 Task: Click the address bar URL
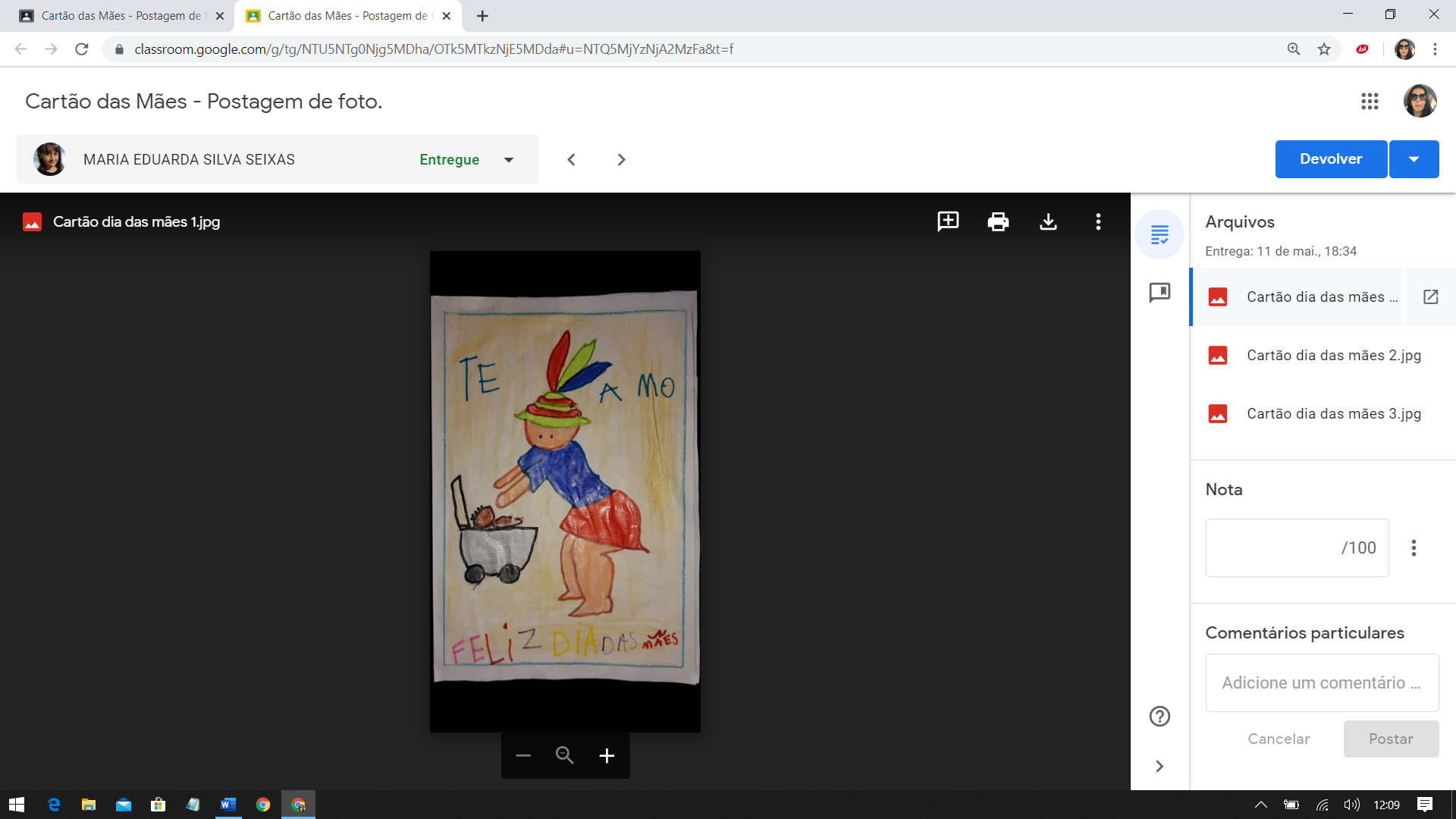pyautogui.click(x=434, y=49)
